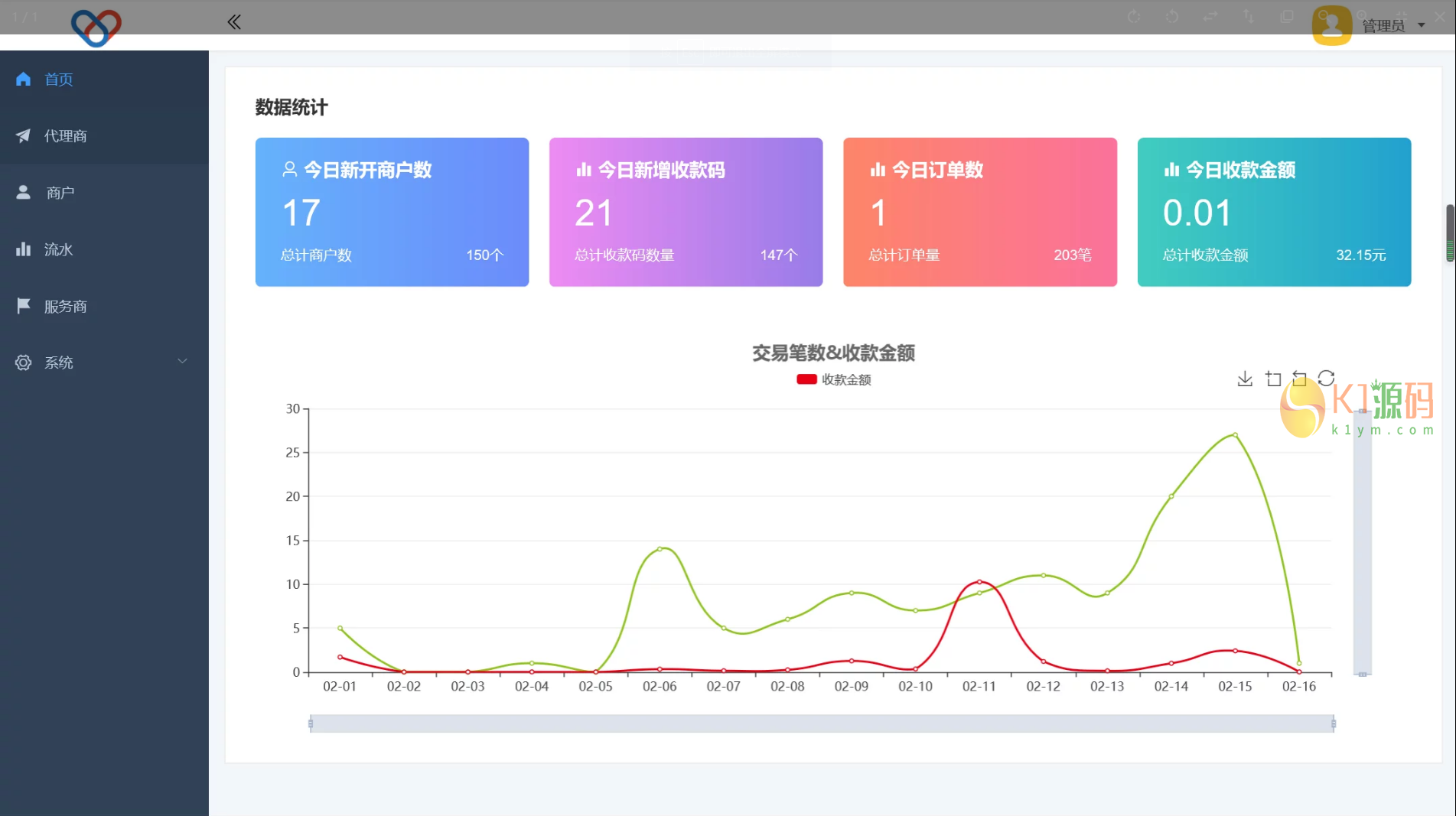
Task: Click the overlapping-rings logo at top left
Action: [96, 28]
